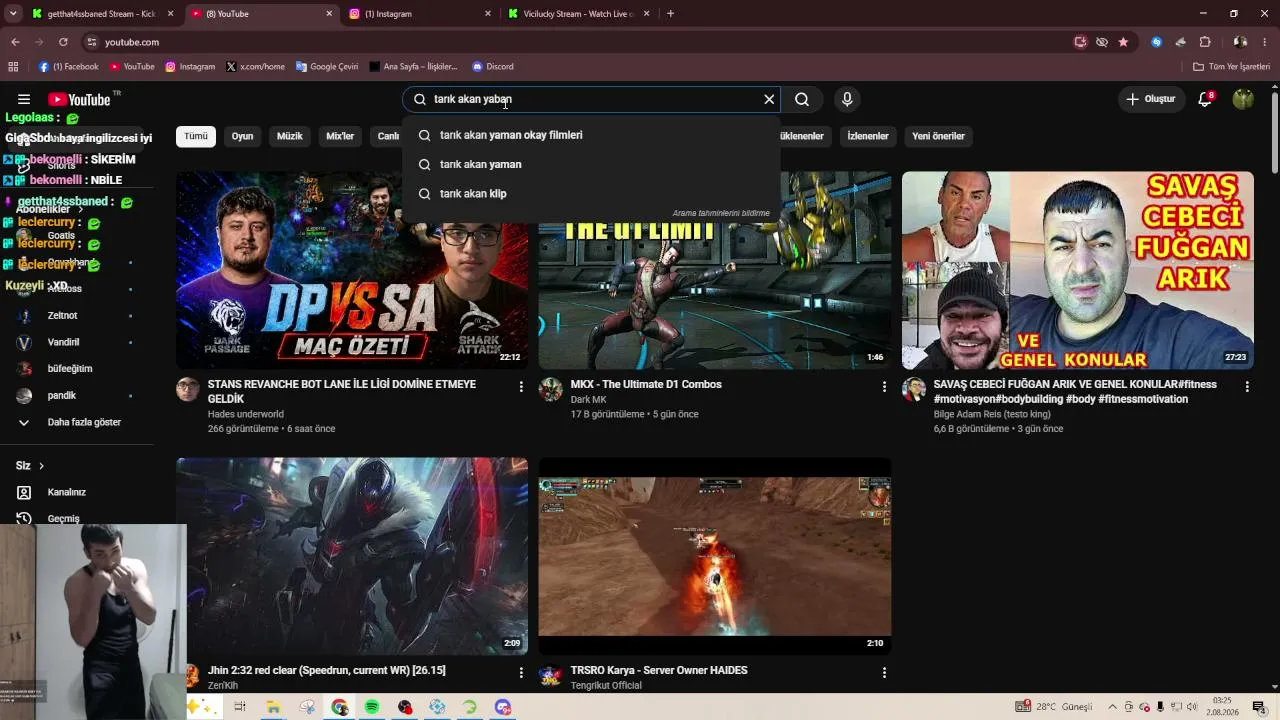Open the büfeeğitim subscription in the sidebar
The width and height of the screenshot is (1280, 720).
tap(77, 369)
